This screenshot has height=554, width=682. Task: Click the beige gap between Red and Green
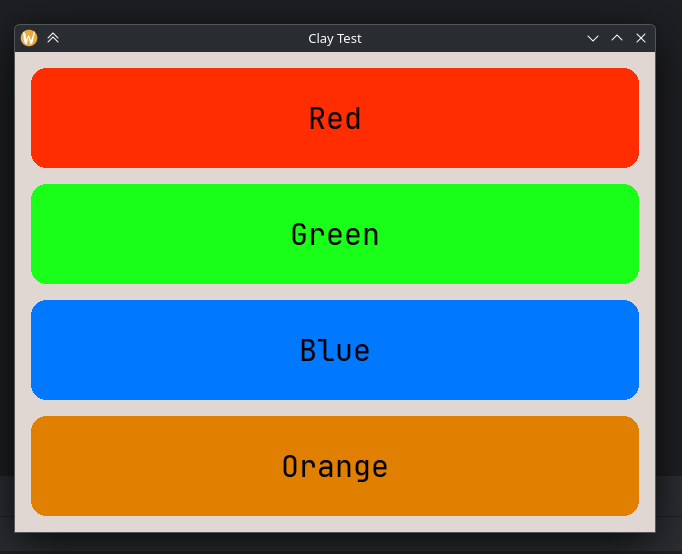click(335, 176)
